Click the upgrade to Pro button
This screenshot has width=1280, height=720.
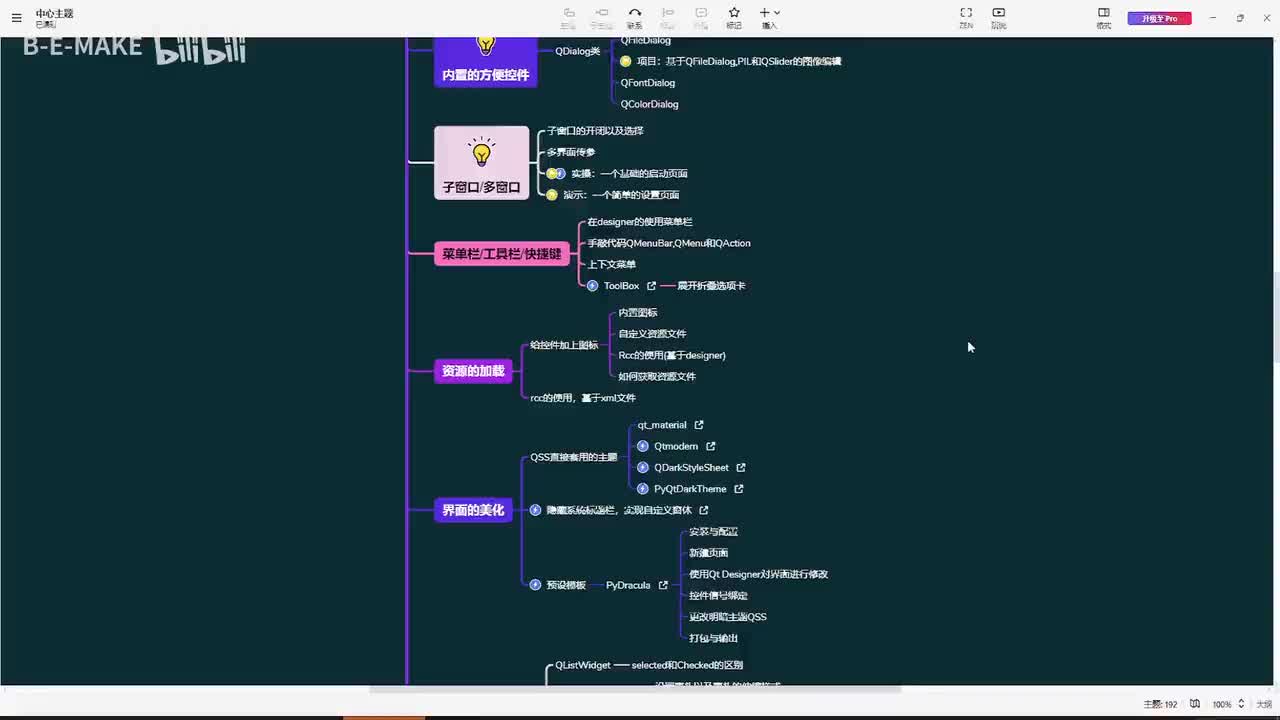point(1159,18)
